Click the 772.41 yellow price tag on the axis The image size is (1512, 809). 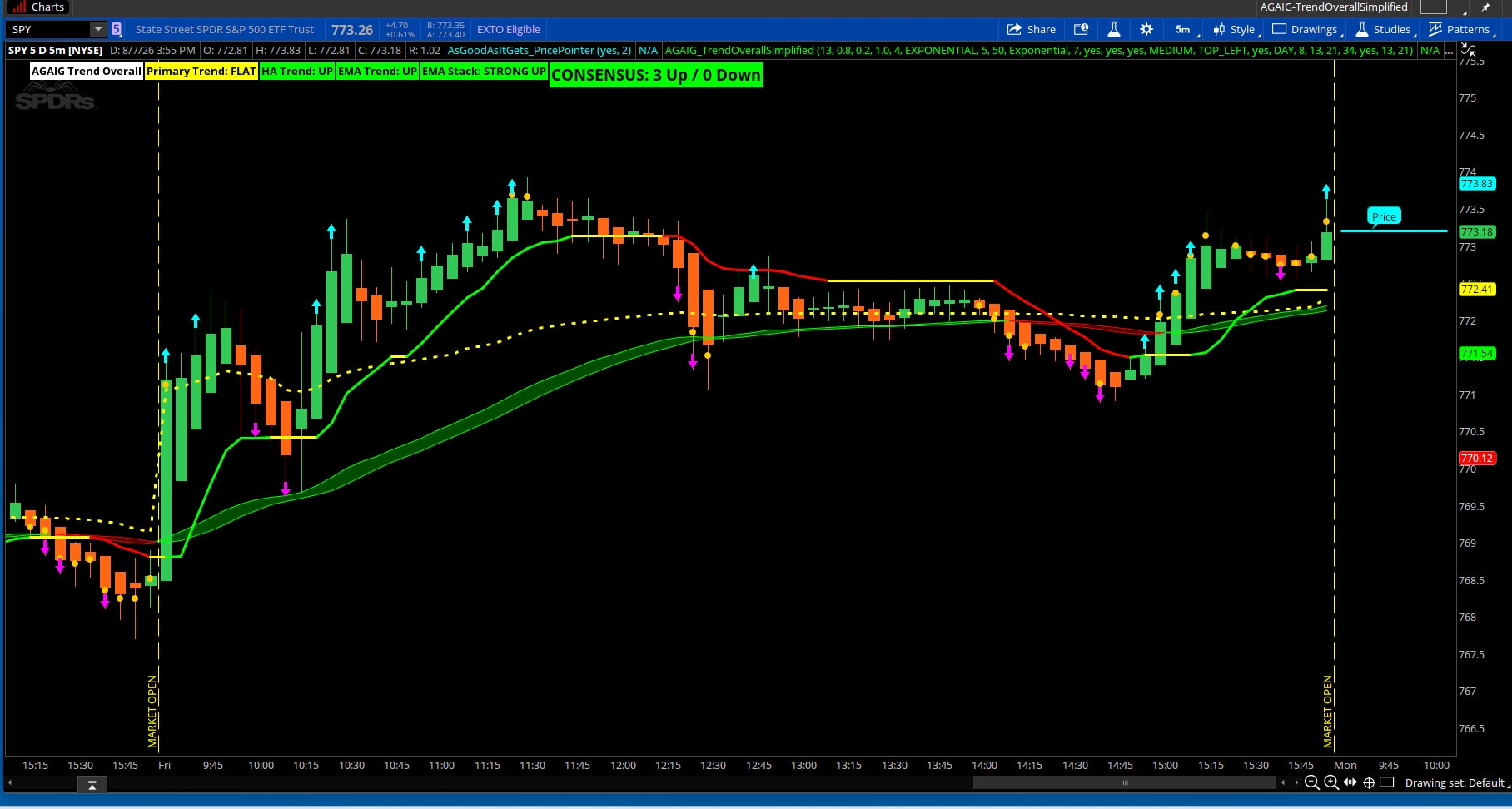point(1477,290)
